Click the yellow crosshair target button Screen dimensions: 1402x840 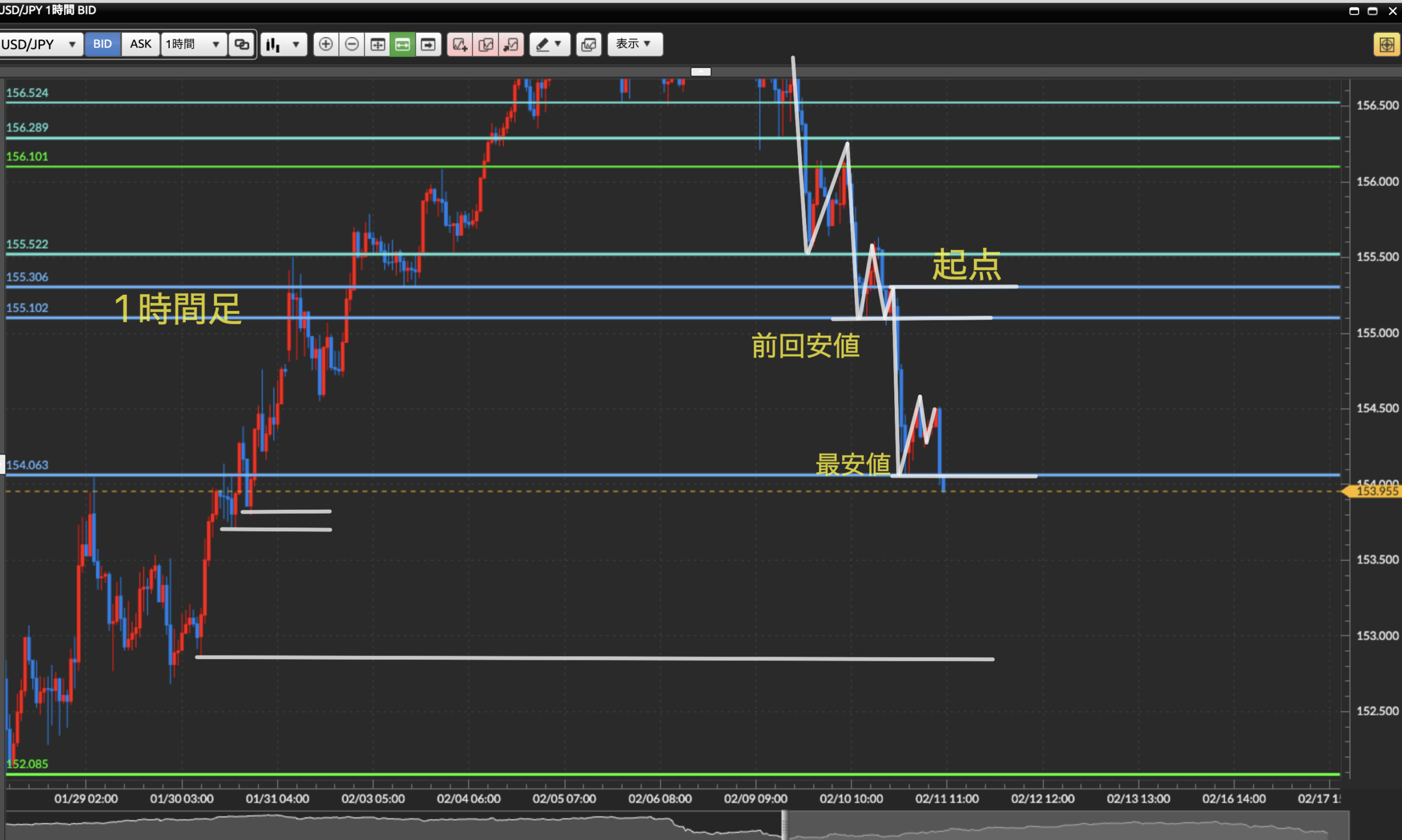click(1386, 44)
